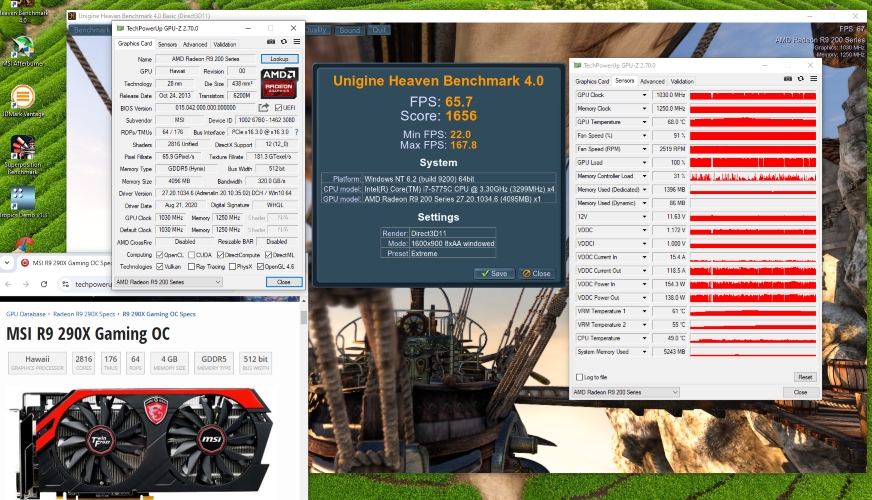This screenshot has height=500, width=872.
Task: Click Close in Heaven Benchmark results
Action: coord(537,273)
